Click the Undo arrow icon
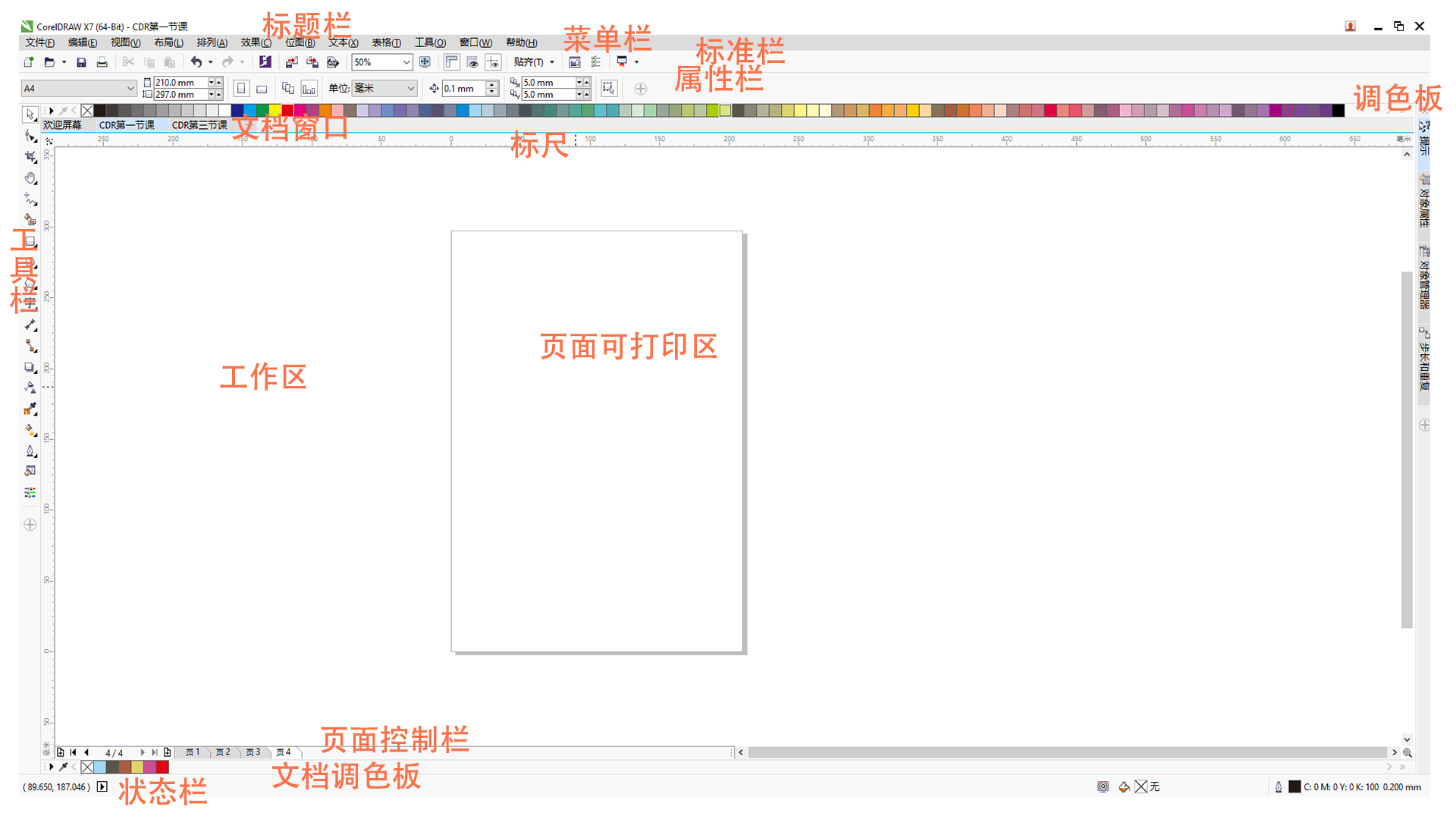Viewport: 1456px width, 819px height. (196, 62)
